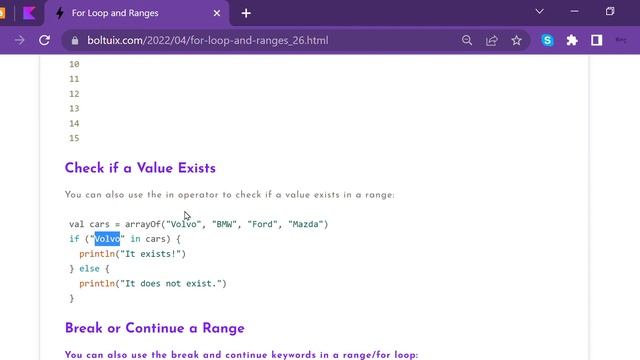Image resolution: width=640 pixels, height=360 pixels.
Task: Open a new tab with plus button
Action: coord(246,13)
